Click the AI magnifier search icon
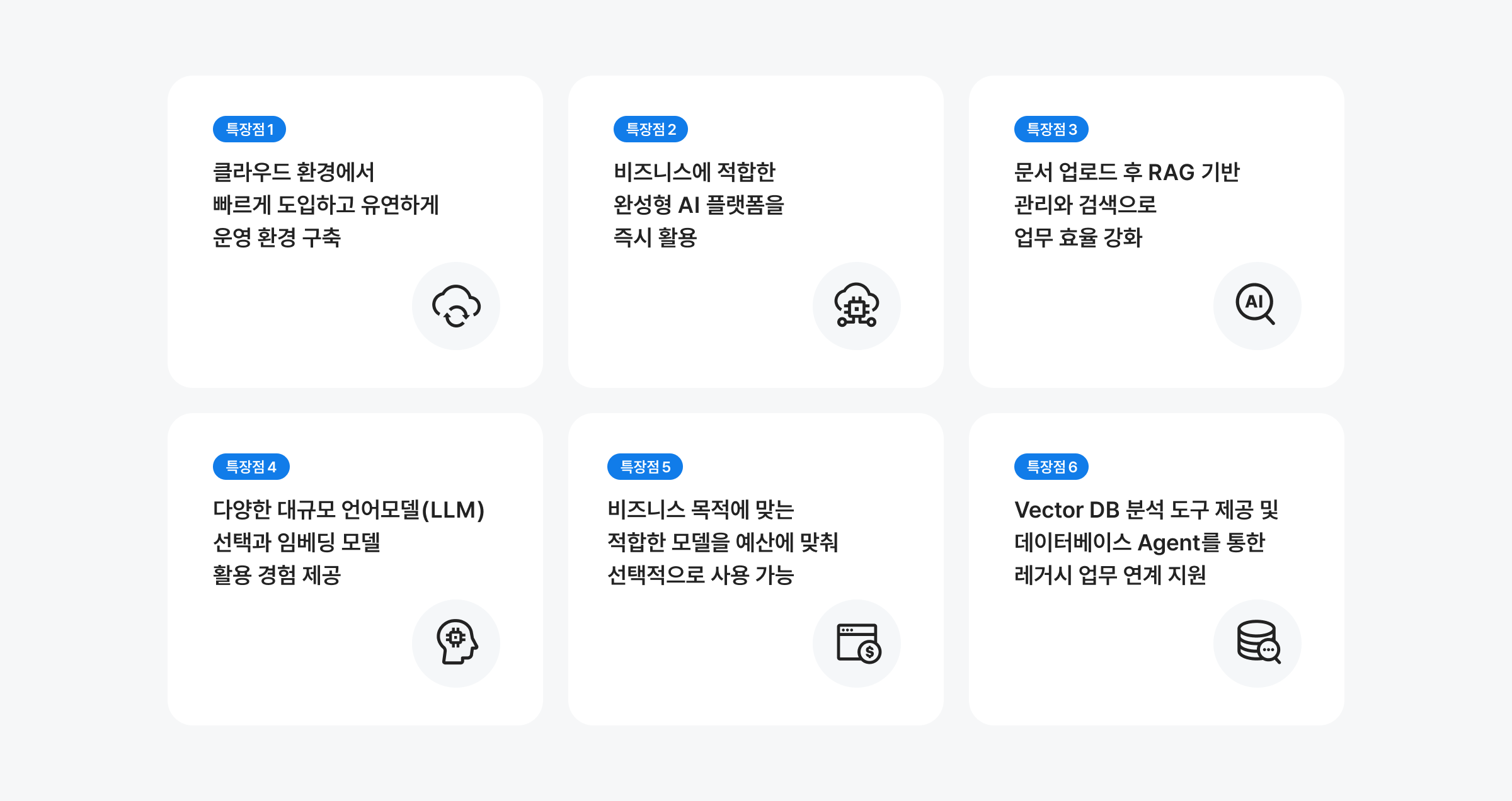Image resolution: width=1512 pixels, height=801 pixels. [x=1256, y=305]
